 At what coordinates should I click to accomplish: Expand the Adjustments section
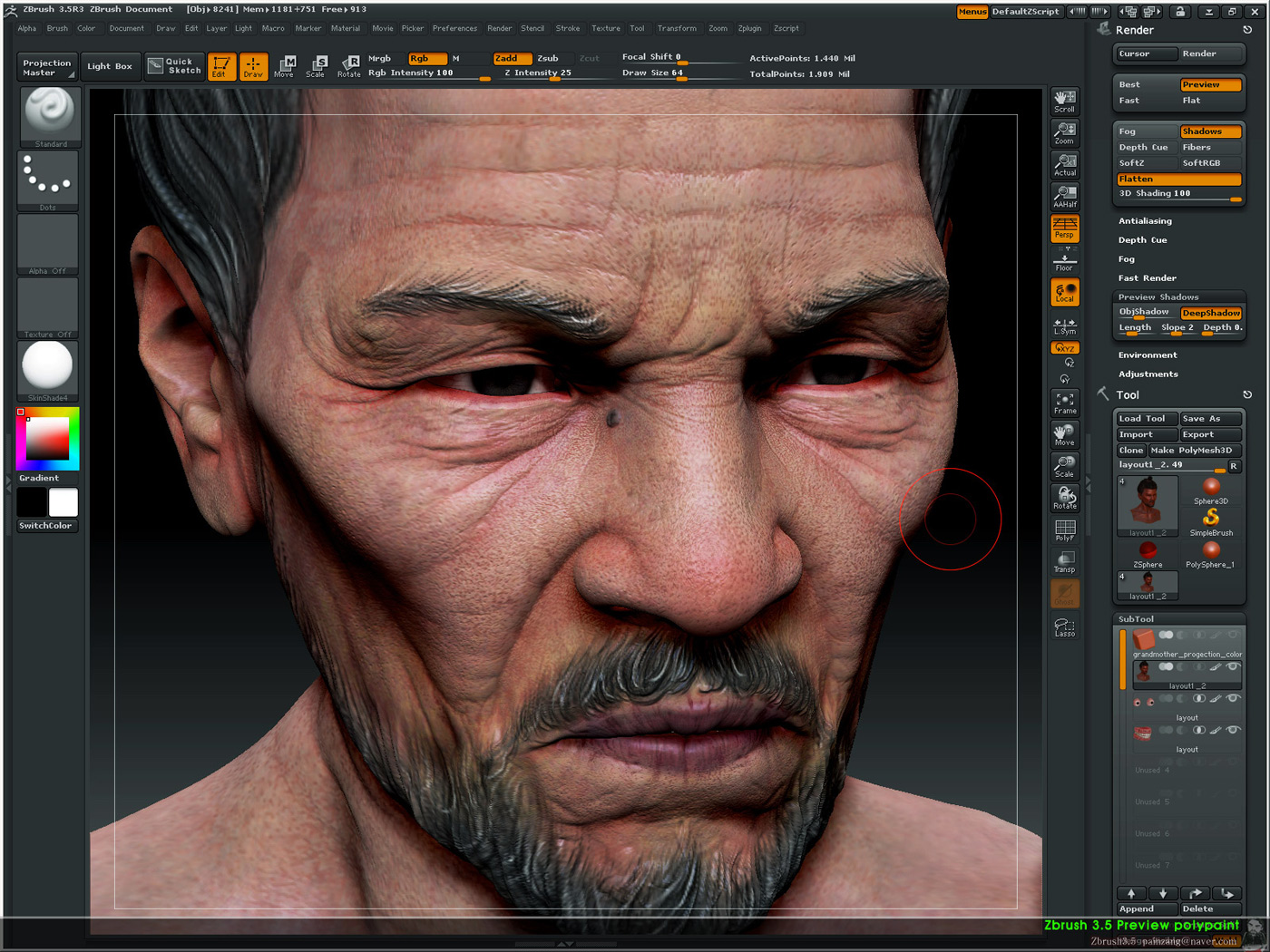pyautogui.click(x=1148, y=374)
